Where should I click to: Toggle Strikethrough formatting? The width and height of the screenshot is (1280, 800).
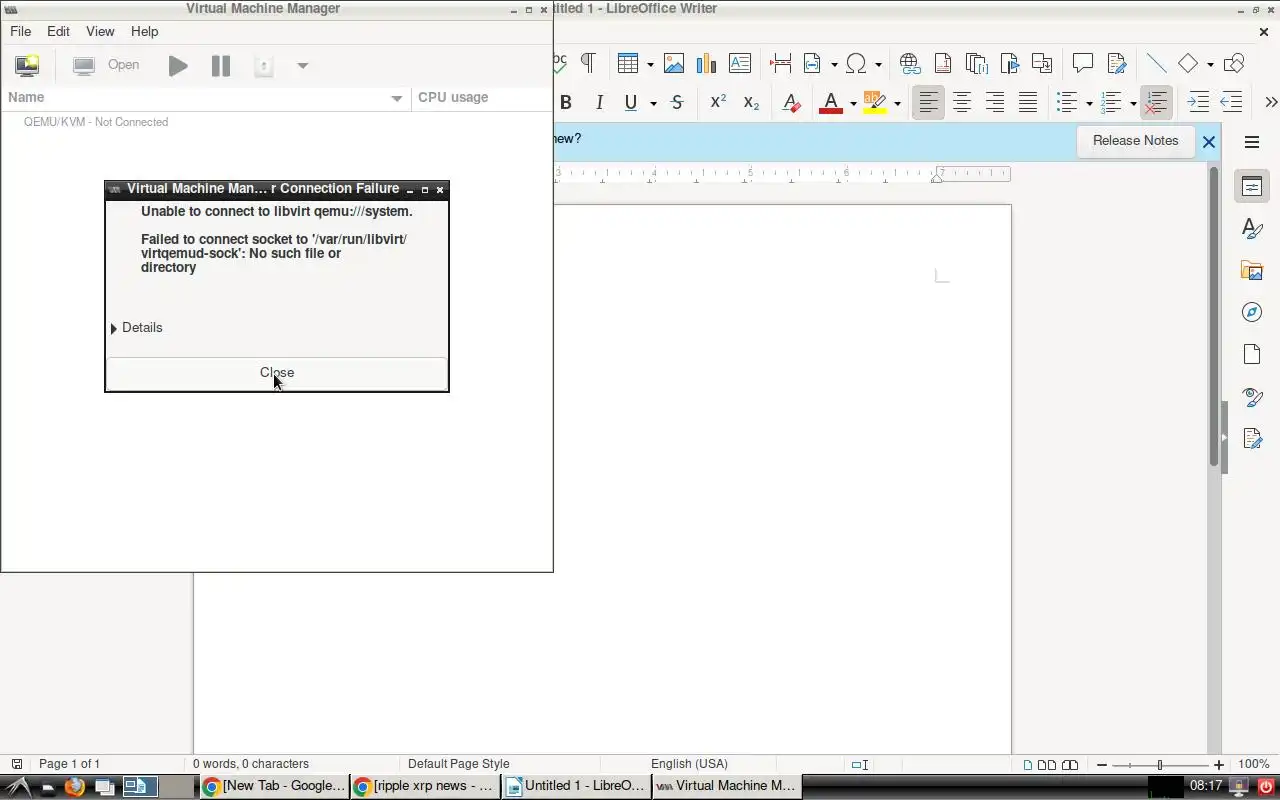677,102
